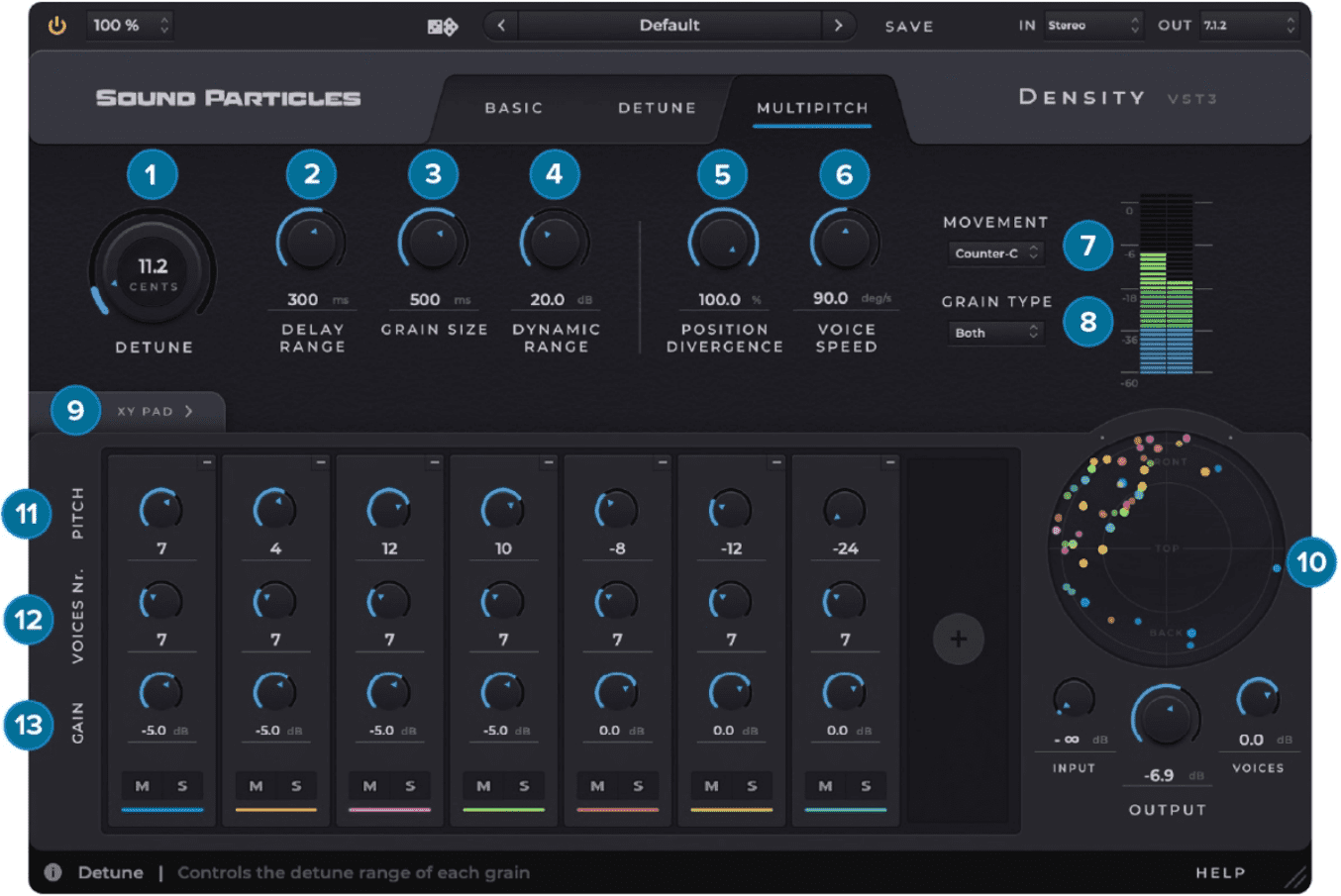The image size is (1341, 896).
Task: Switch to the BASIC tab
Action: pos(514,108)
